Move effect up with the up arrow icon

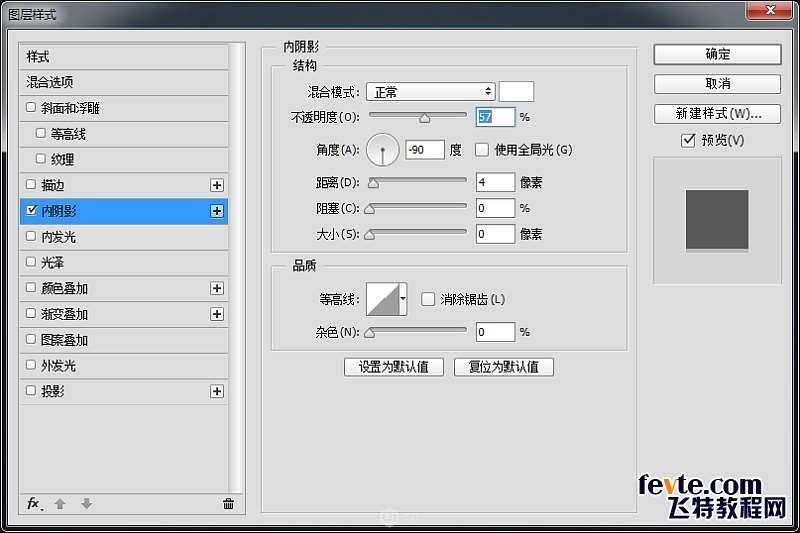pyautogui.click(x=60, y=504)
